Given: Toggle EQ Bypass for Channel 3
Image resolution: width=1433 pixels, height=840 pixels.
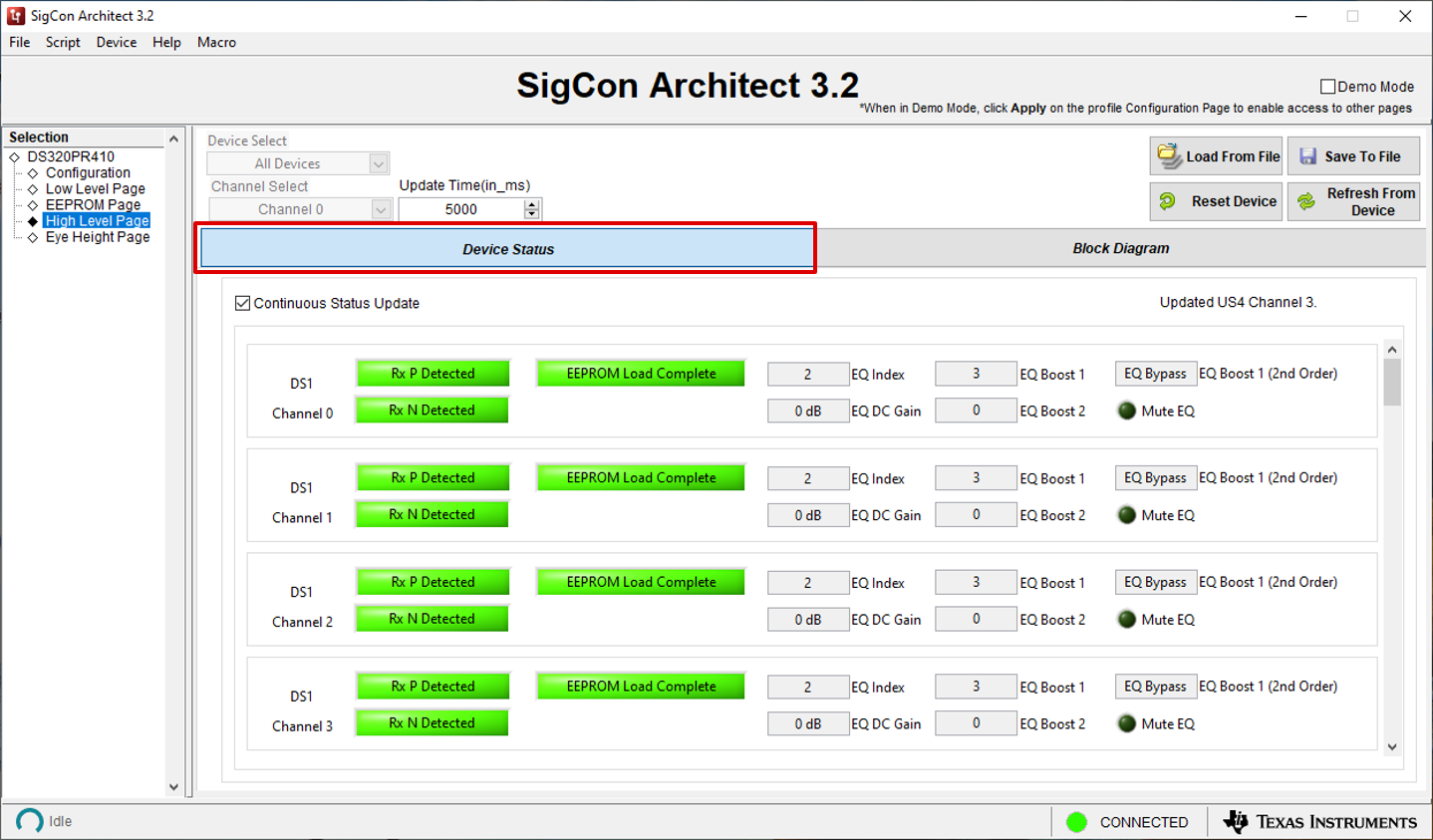Looking at the screenshot, I should tap(1155, 687).
